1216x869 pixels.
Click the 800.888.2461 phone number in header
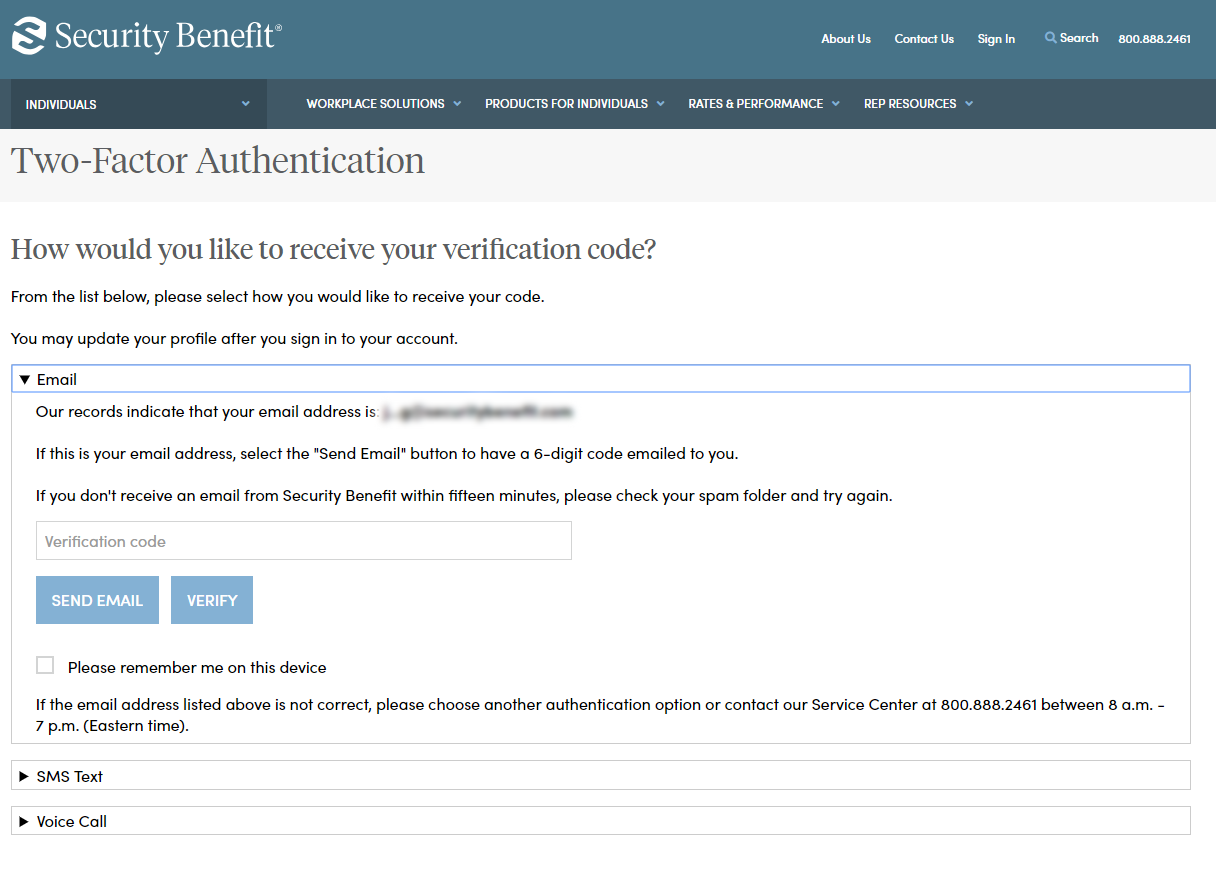pos(1154,39)
